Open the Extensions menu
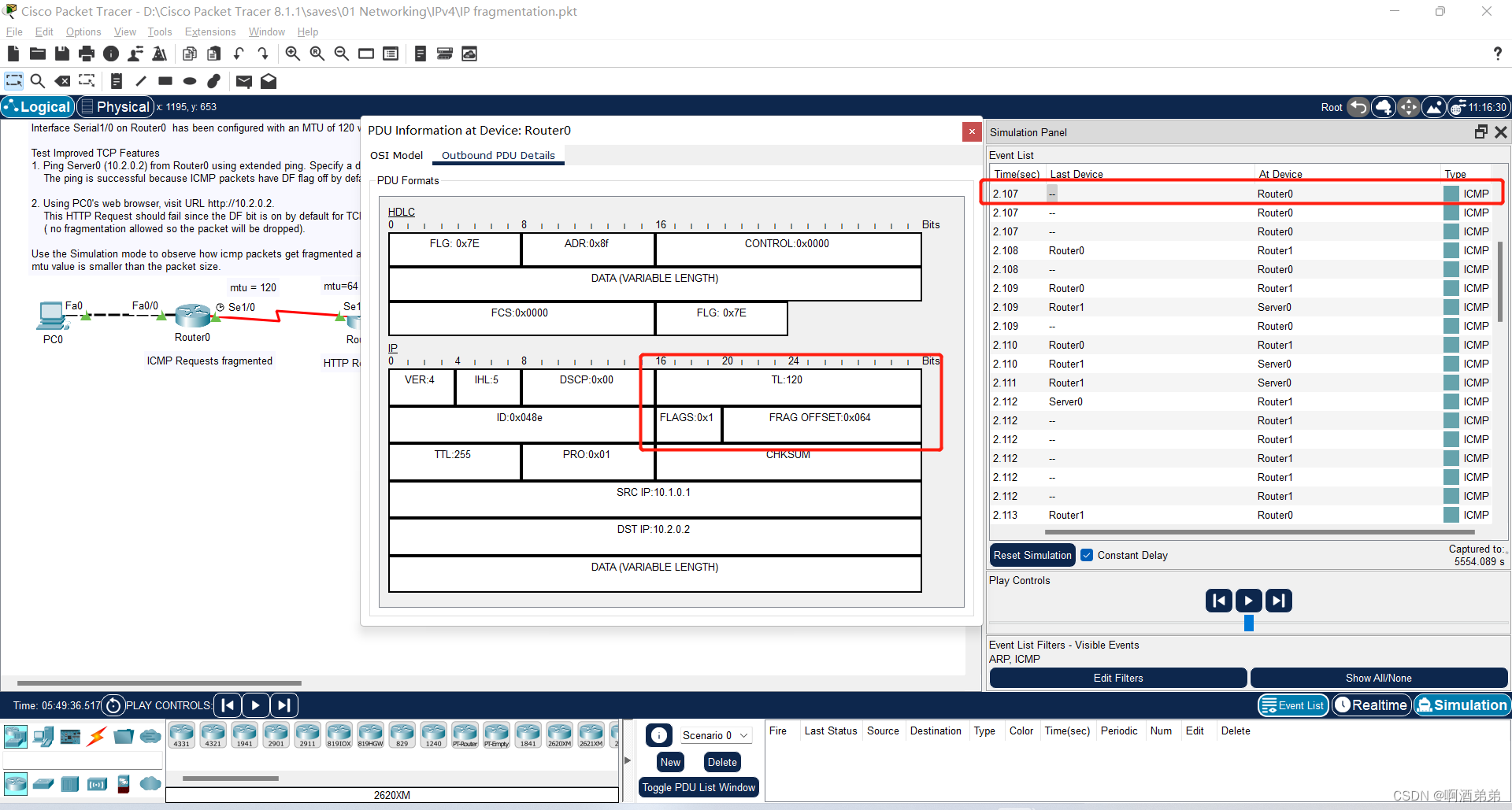Screen dimensions: 1512x810 click(x=210, y=31)
